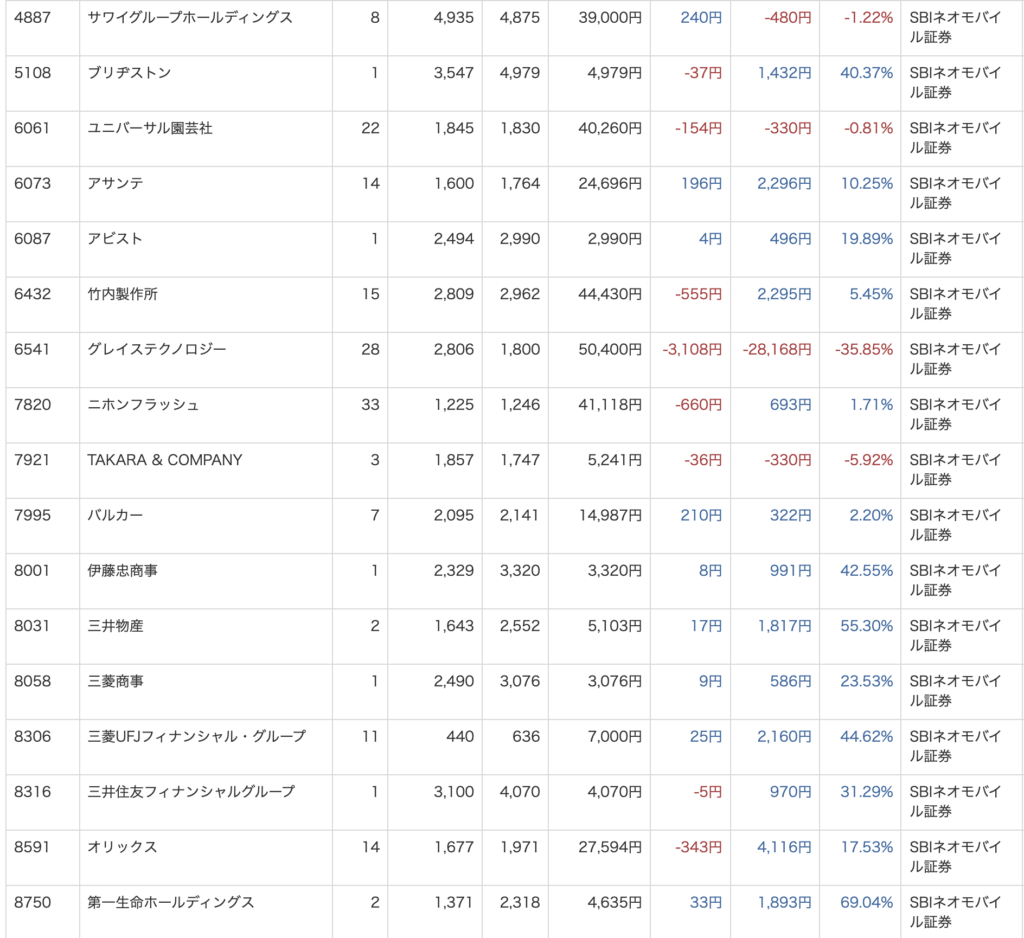Click loss value -28,168円
The image size is (1024, 938).
click(776, 349)
